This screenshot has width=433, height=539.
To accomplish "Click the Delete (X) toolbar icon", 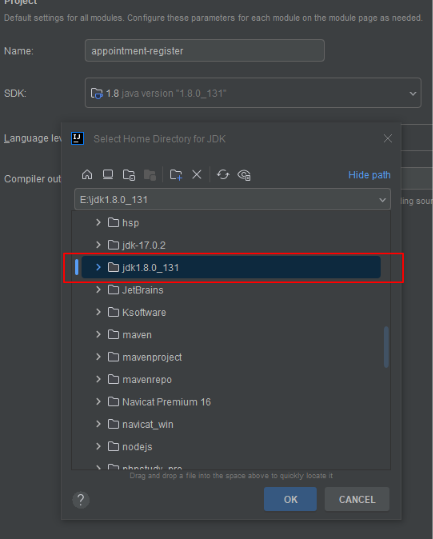I will pos(197,175).
